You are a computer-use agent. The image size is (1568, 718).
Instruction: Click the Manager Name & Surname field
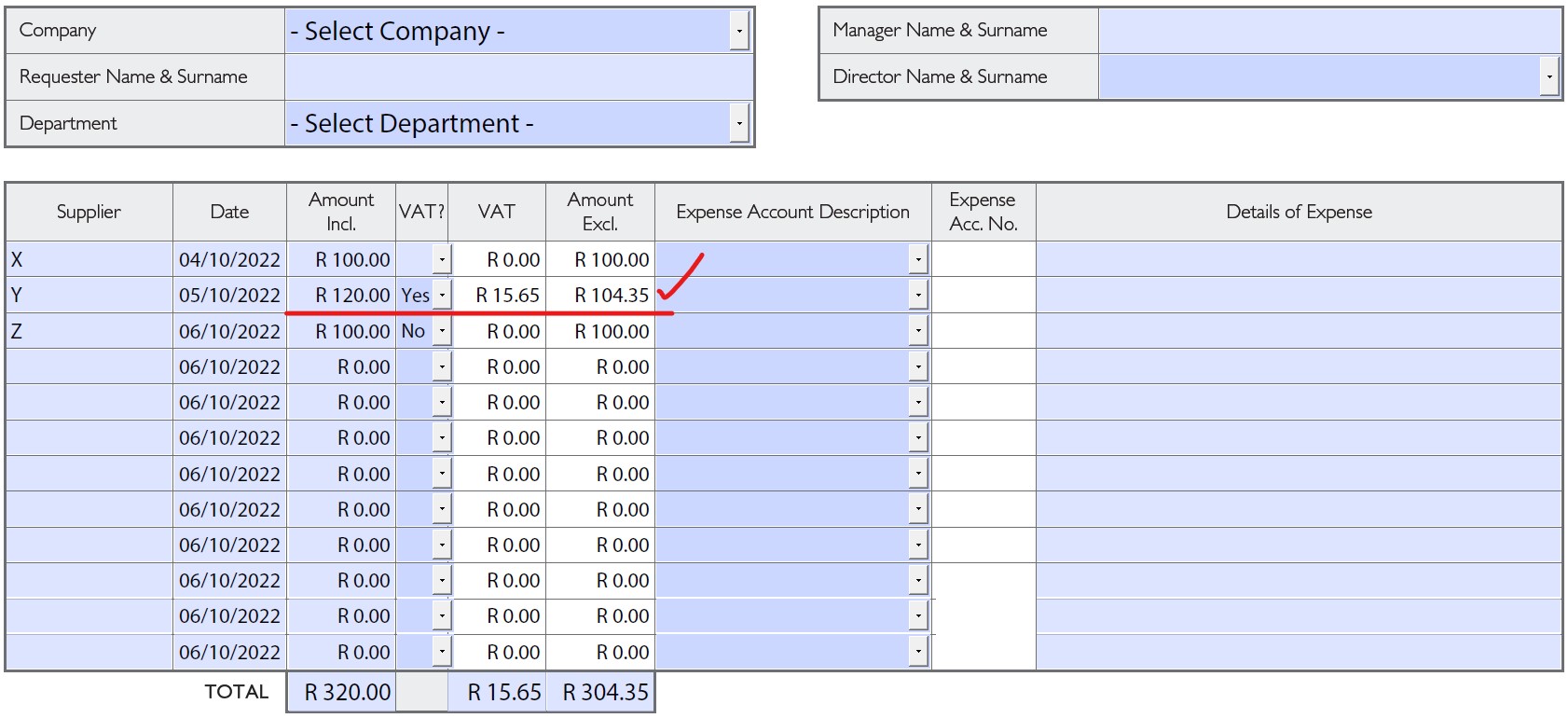1328,30
